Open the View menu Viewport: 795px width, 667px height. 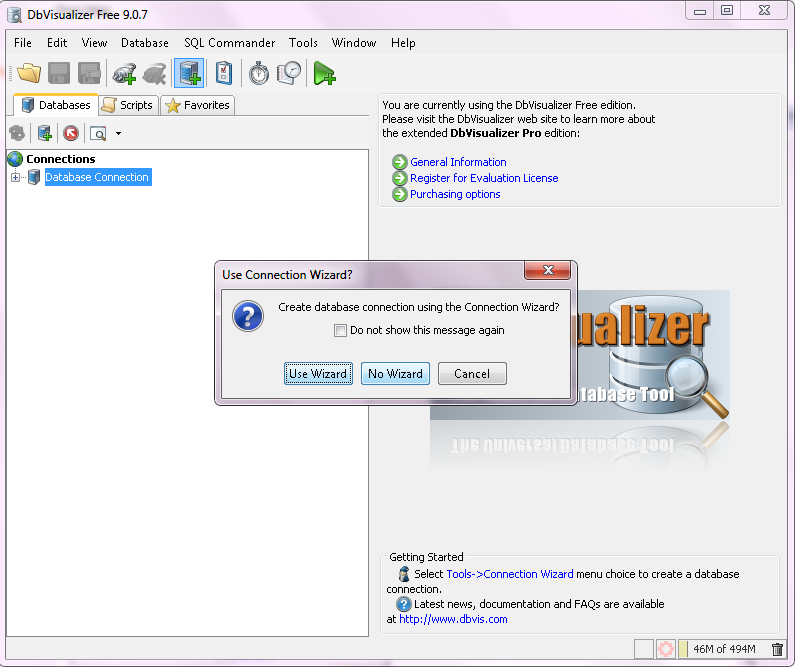pos(94,43)
